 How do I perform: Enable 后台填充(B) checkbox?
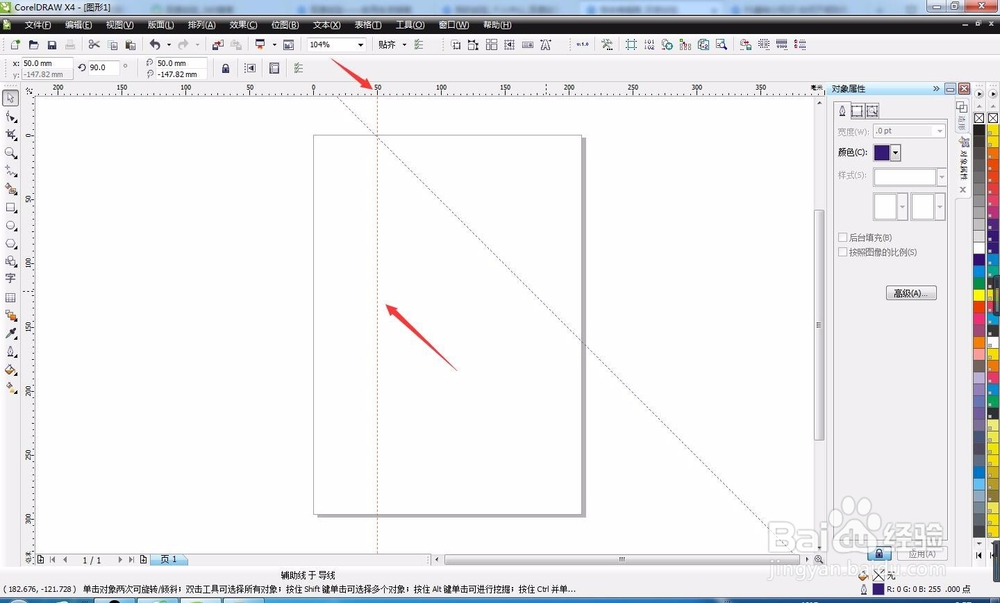[842, 237]
